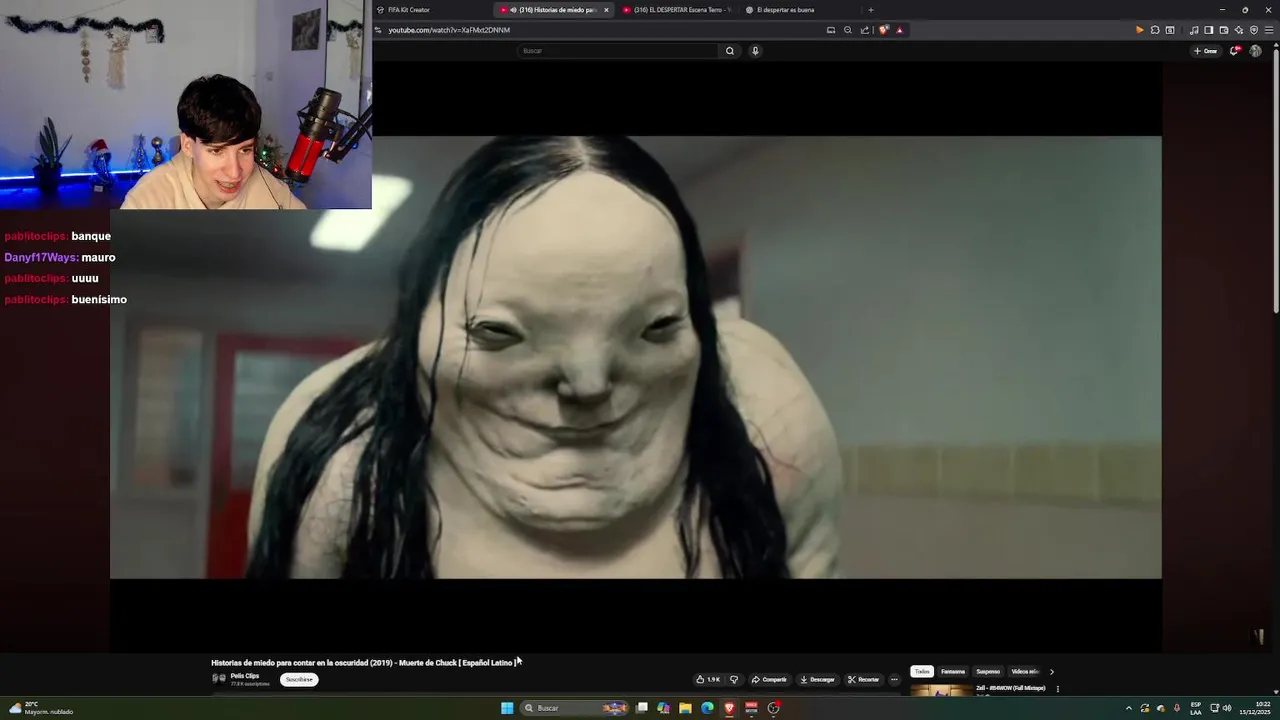Open the Zell BS4WOW recommended video thumbnail
The height and width of the screenshot is (720, 1280).
pyautogui.click(x=941, y=690)
